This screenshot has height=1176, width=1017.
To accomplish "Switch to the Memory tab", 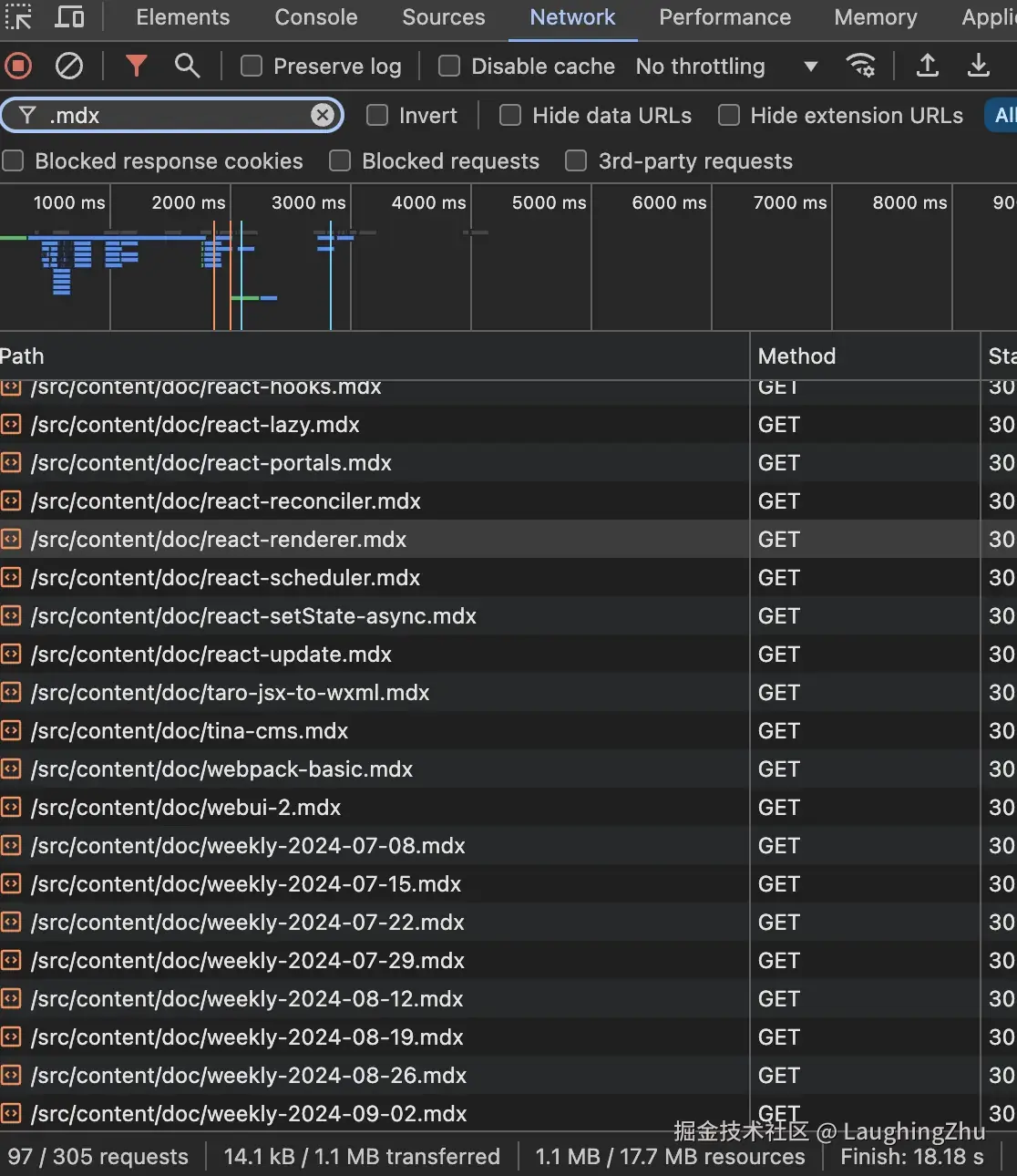I will (876, 17).
